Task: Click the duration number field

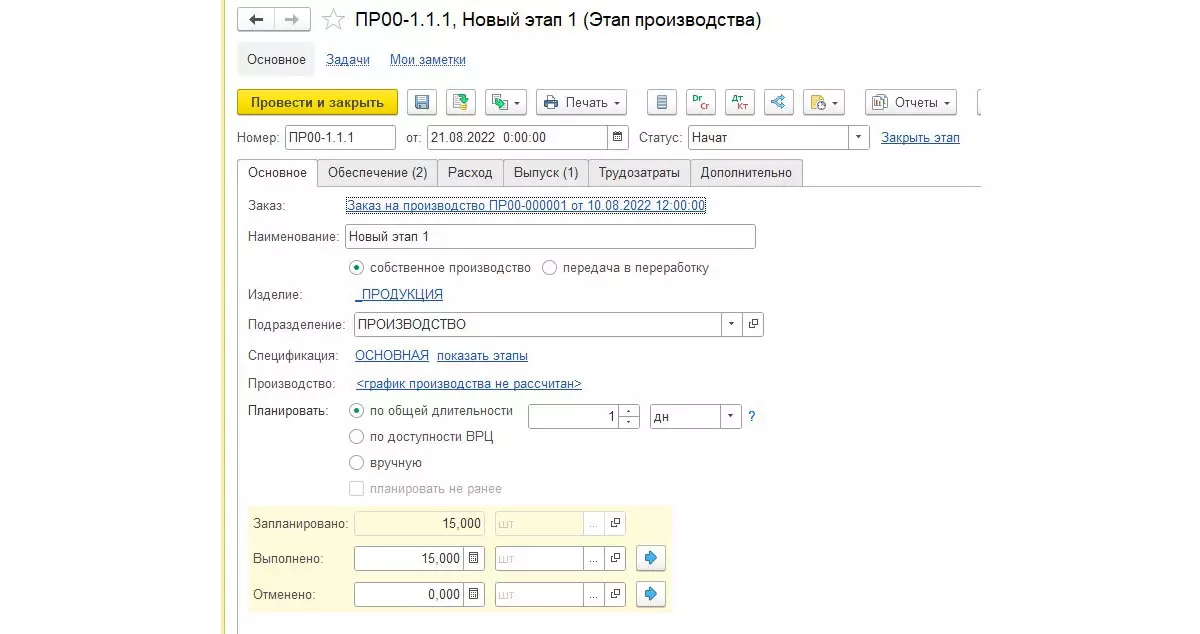Action: tap(574, 416)
